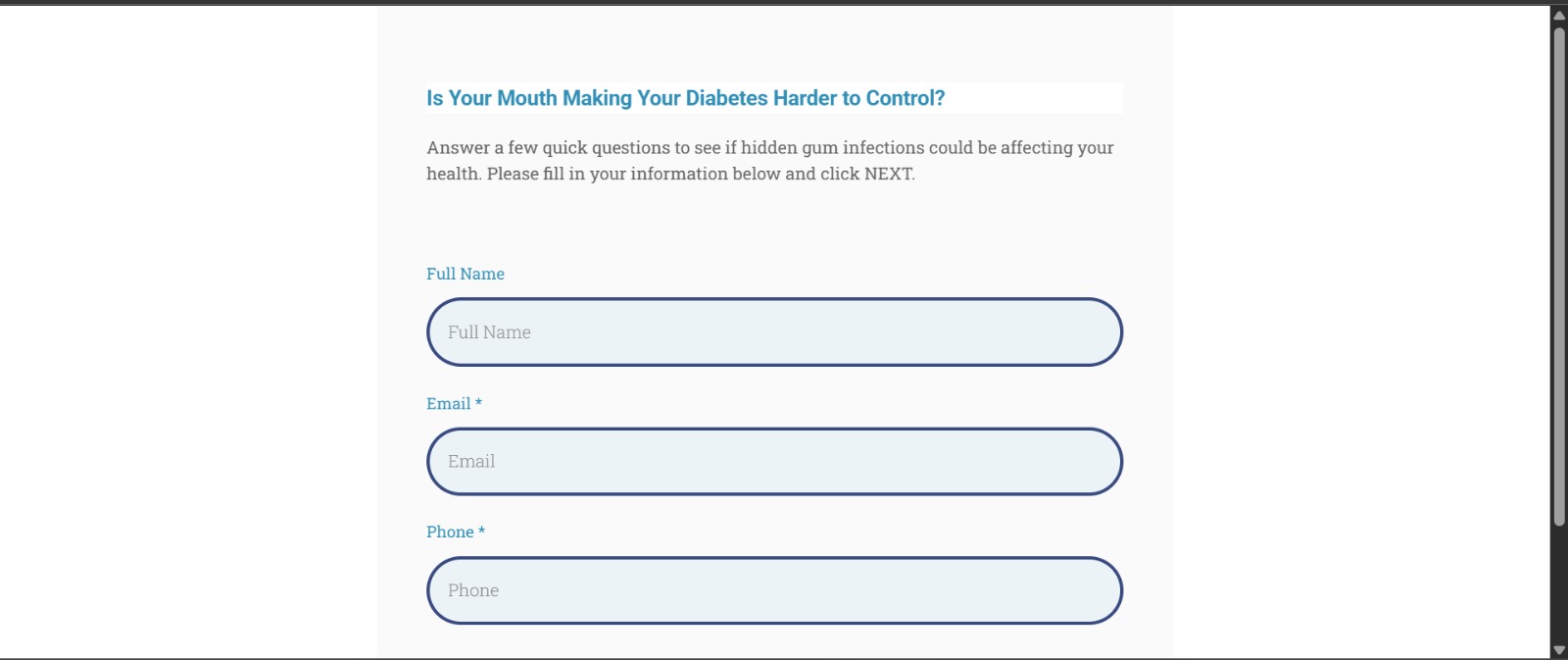1568x660 pixels.
Task: Focus the Email input field
Action: pos(774,461)
